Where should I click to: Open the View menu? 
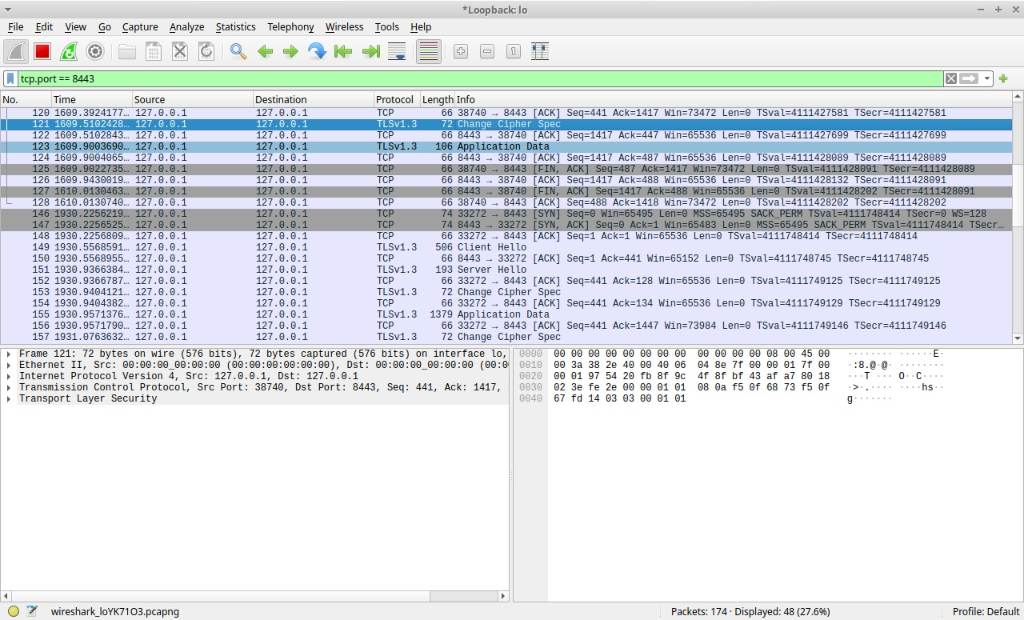click(x=75, y=27)
